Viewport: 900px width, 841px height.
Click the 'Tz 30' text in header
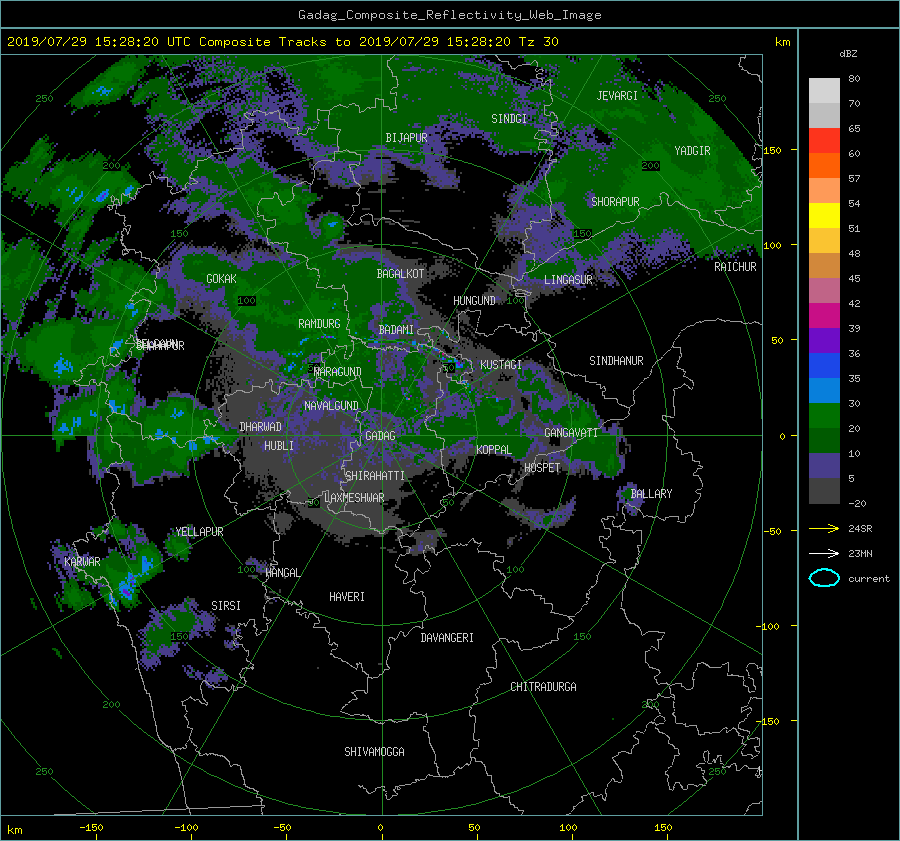point(538,42)
